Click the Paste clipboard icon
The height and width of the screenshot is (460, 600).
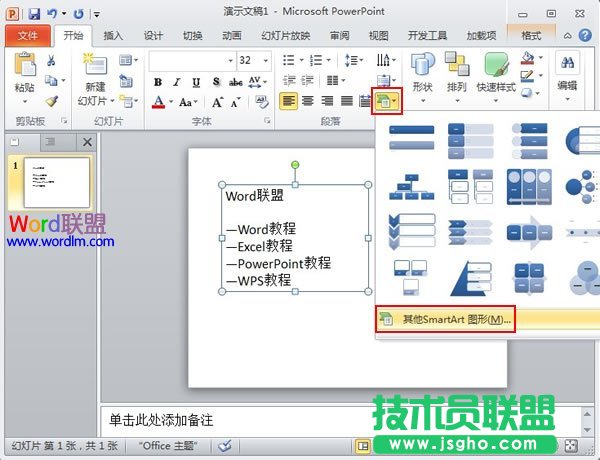[x=24, y=65]
